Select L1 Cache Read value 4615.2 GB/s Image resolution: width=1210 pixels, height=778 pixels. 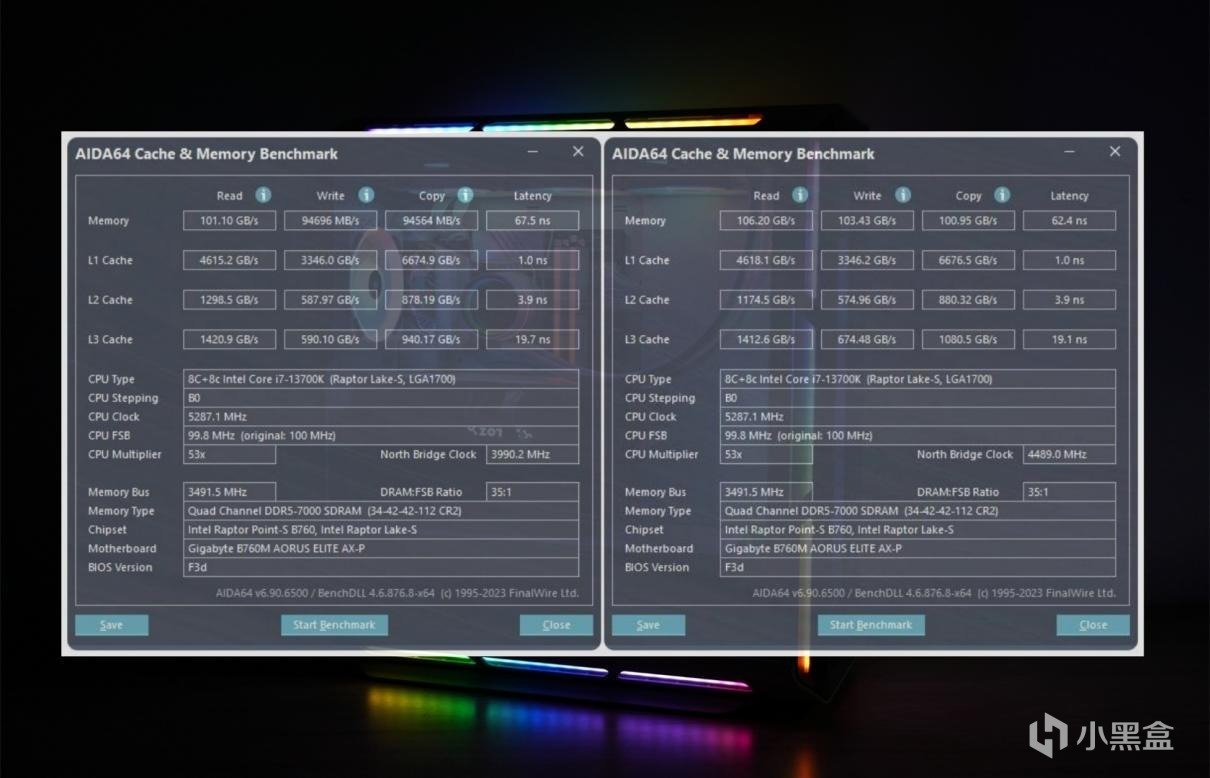[x=229, y=260]
